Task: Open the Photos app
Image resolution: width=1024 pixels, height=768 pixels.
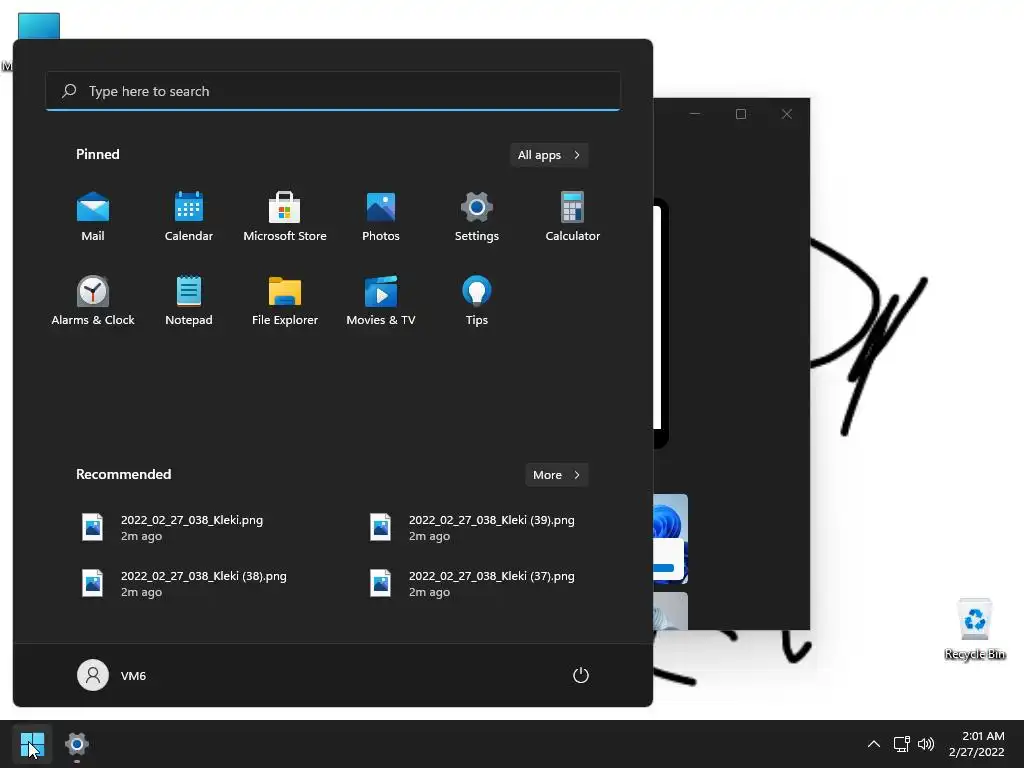Action: pos(381,217)
